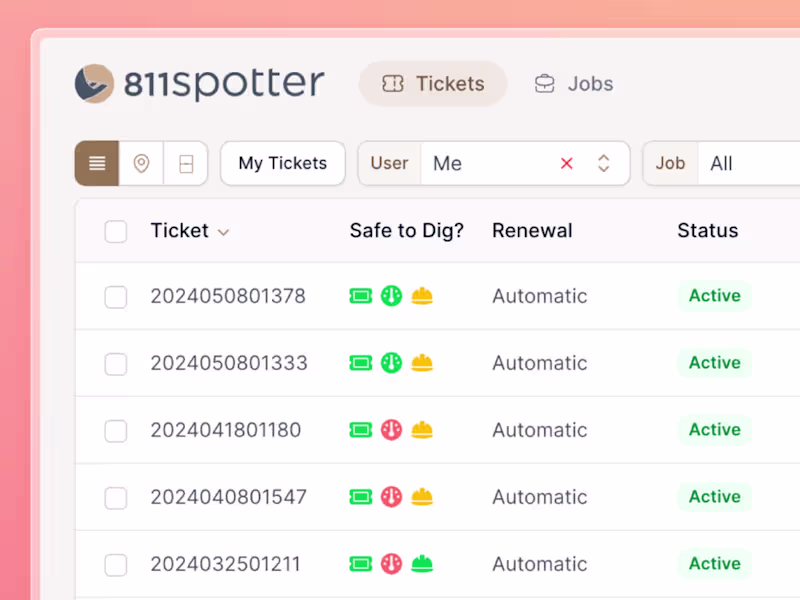Open ticket number 2024050801333

click(x=229, y=363)
